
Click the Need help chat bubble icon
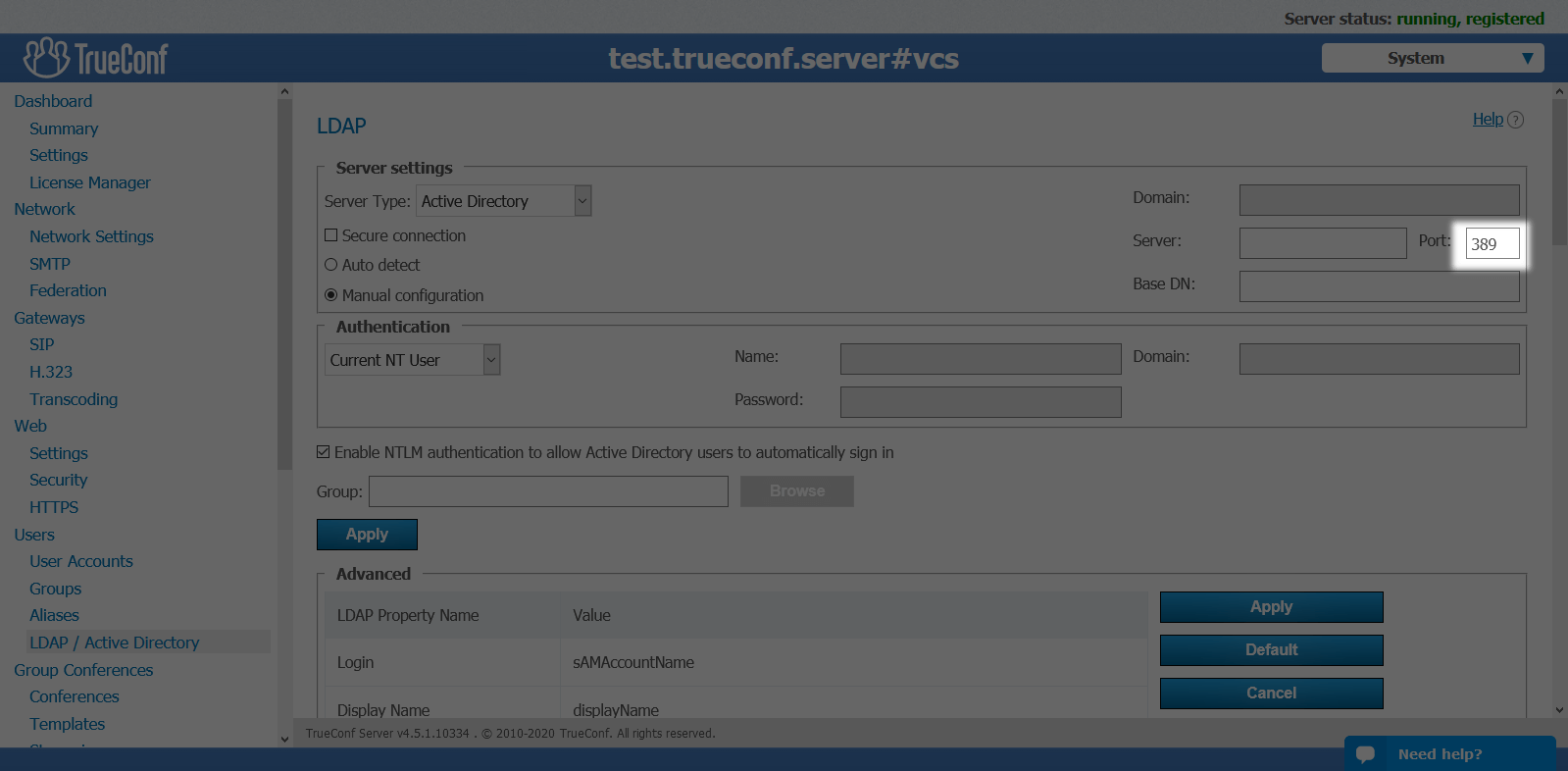point(1365,754)
